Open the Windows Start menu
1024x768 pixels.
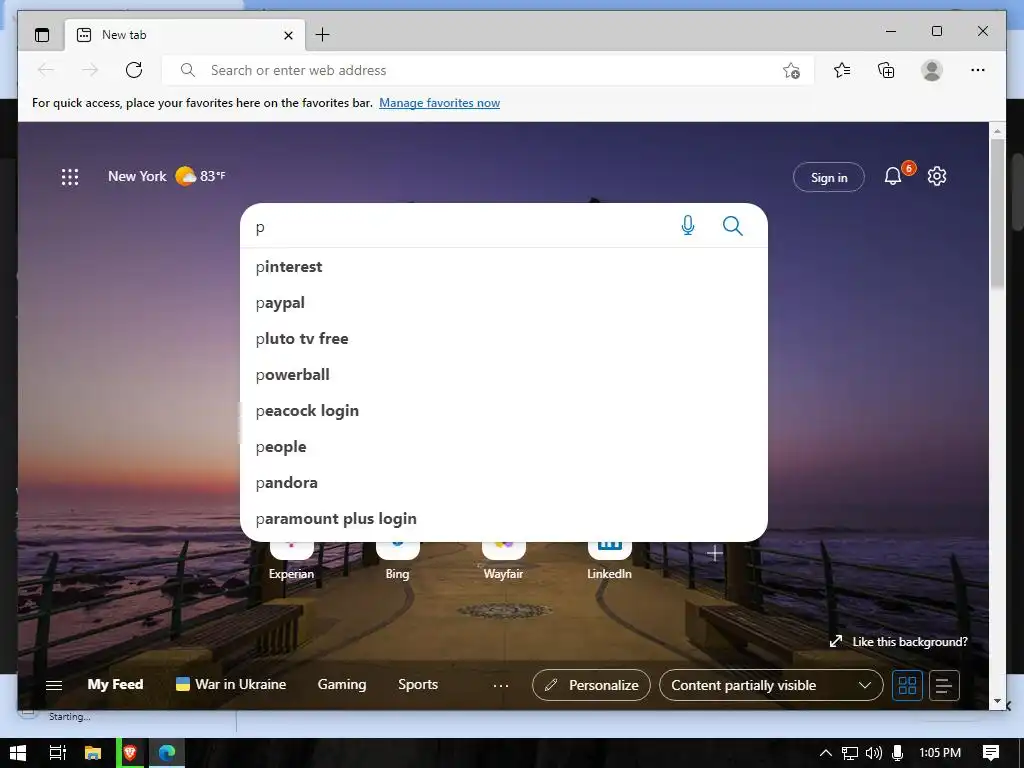click(x=18, y=753)
